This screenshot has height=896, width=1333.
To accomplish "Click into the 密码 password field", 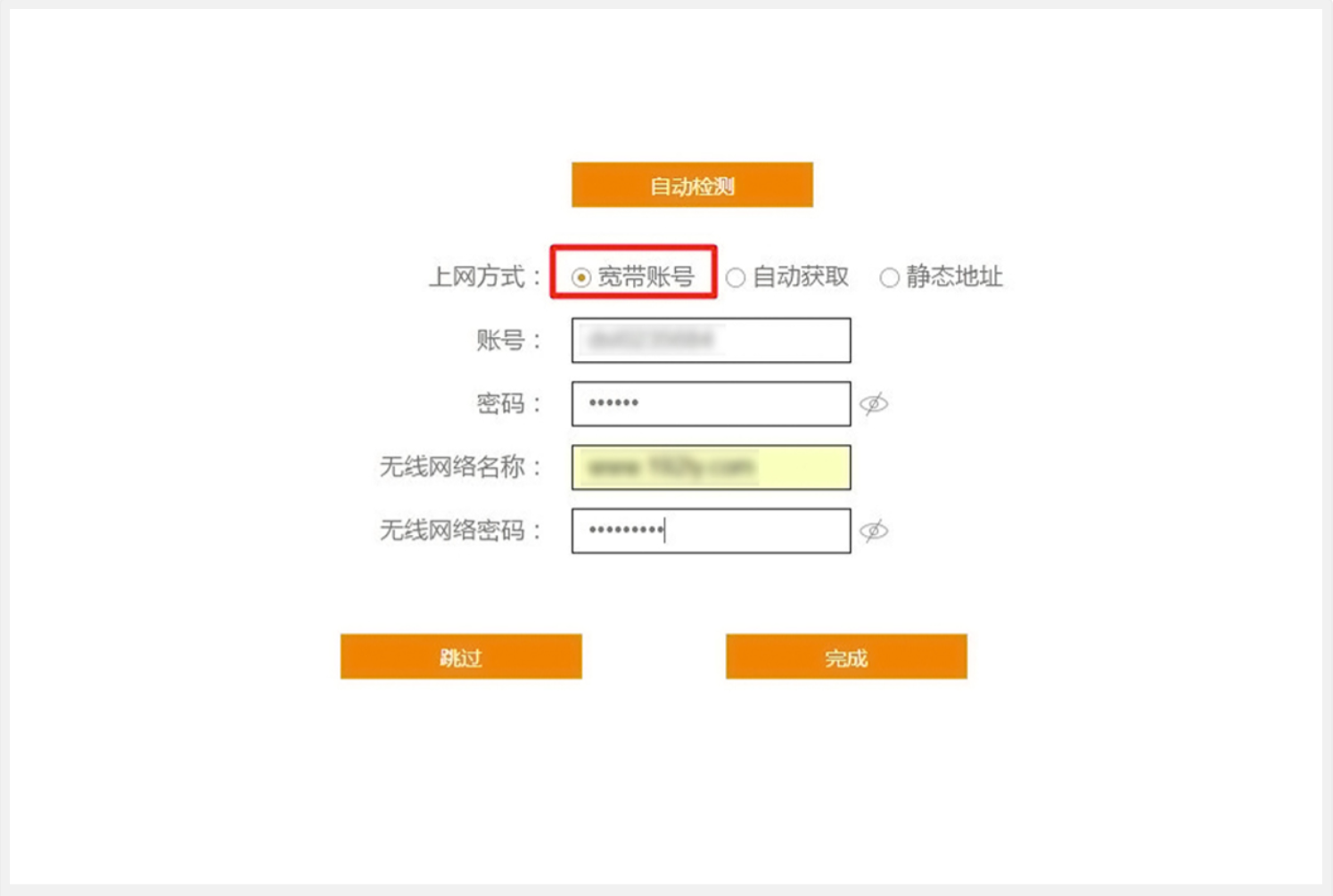I will pyautogui.click(x=711, y=404).
